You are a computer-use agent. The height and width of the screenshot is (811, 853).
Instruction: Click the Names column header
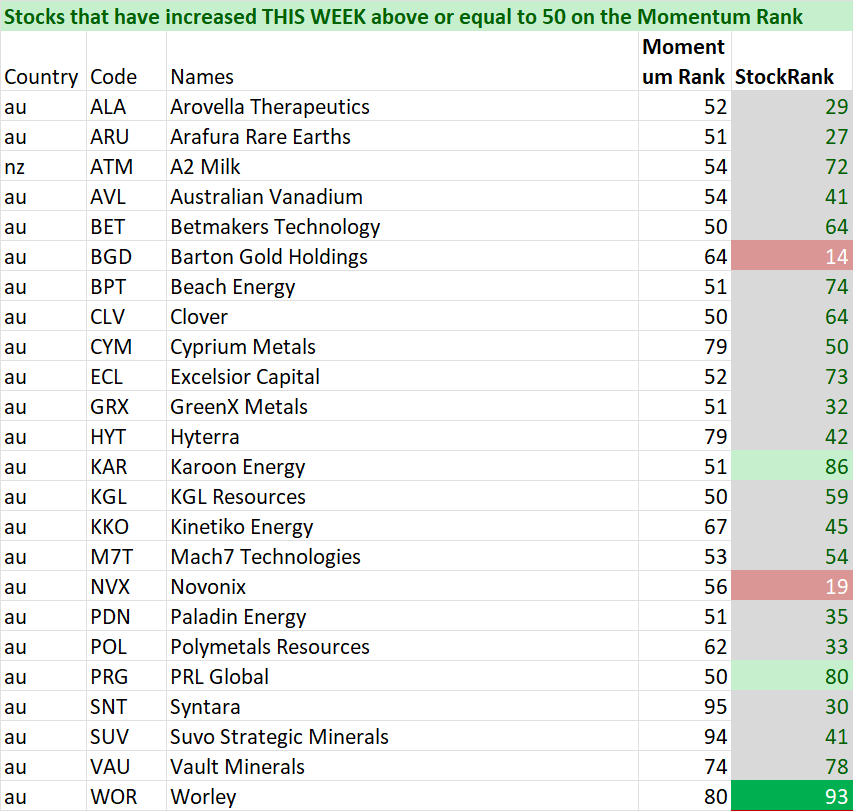point(402,61)
